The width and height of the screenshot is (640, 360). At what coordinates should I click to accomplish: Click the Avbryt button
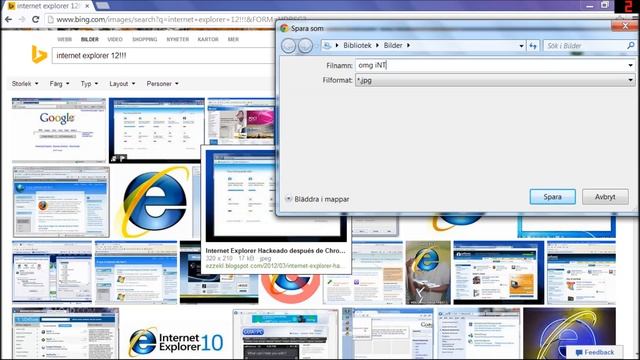pos(605,197)
